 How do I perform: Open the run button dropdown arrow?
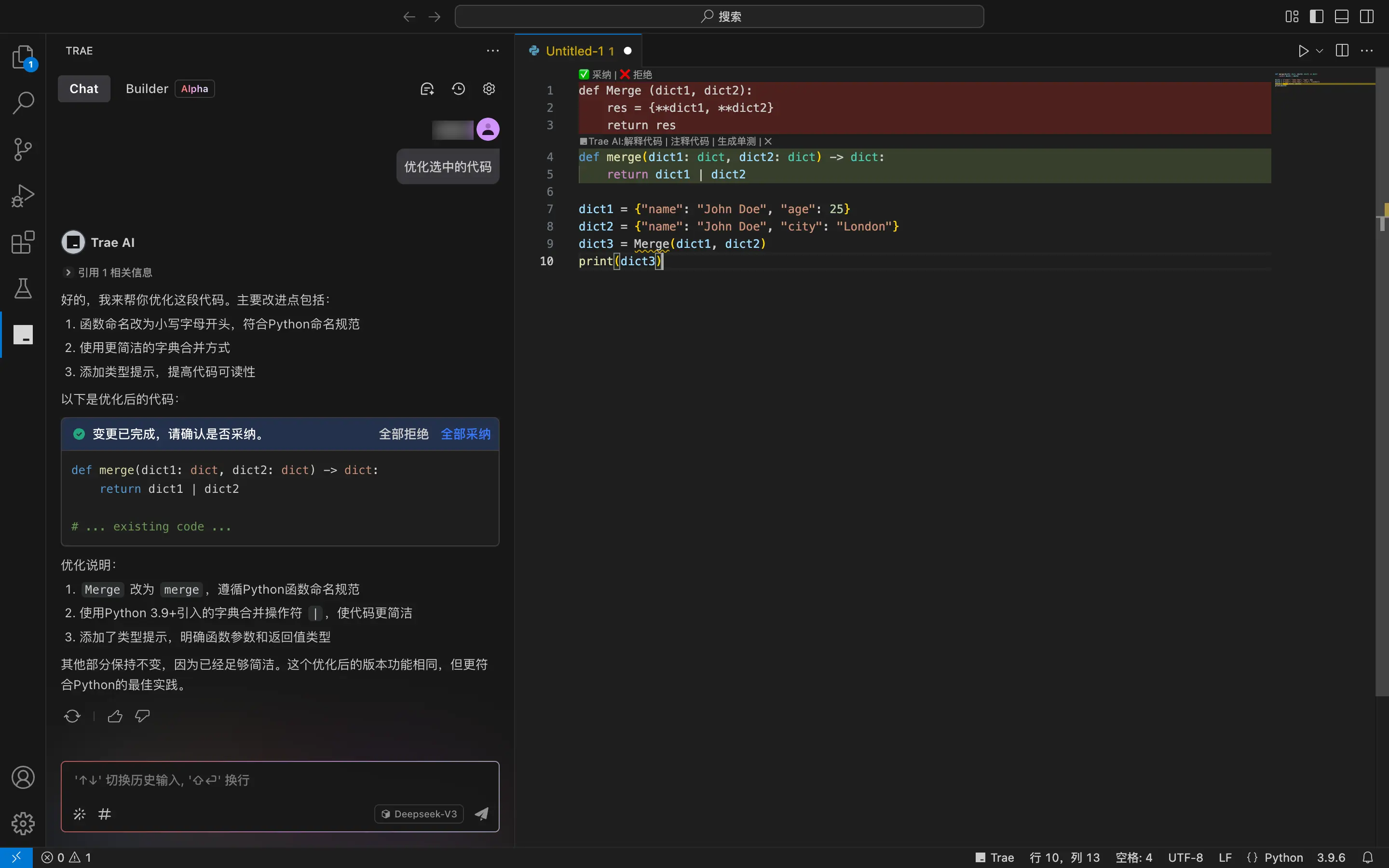[1320, 51]
